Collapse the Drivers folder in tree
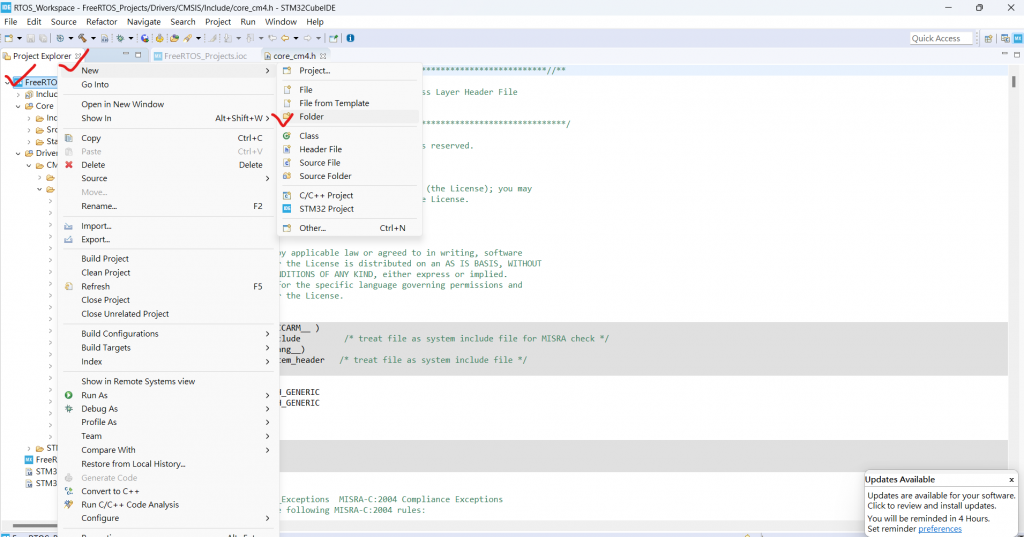The width and height of the screenshot is (1024, 537). (x=18, y=154)
